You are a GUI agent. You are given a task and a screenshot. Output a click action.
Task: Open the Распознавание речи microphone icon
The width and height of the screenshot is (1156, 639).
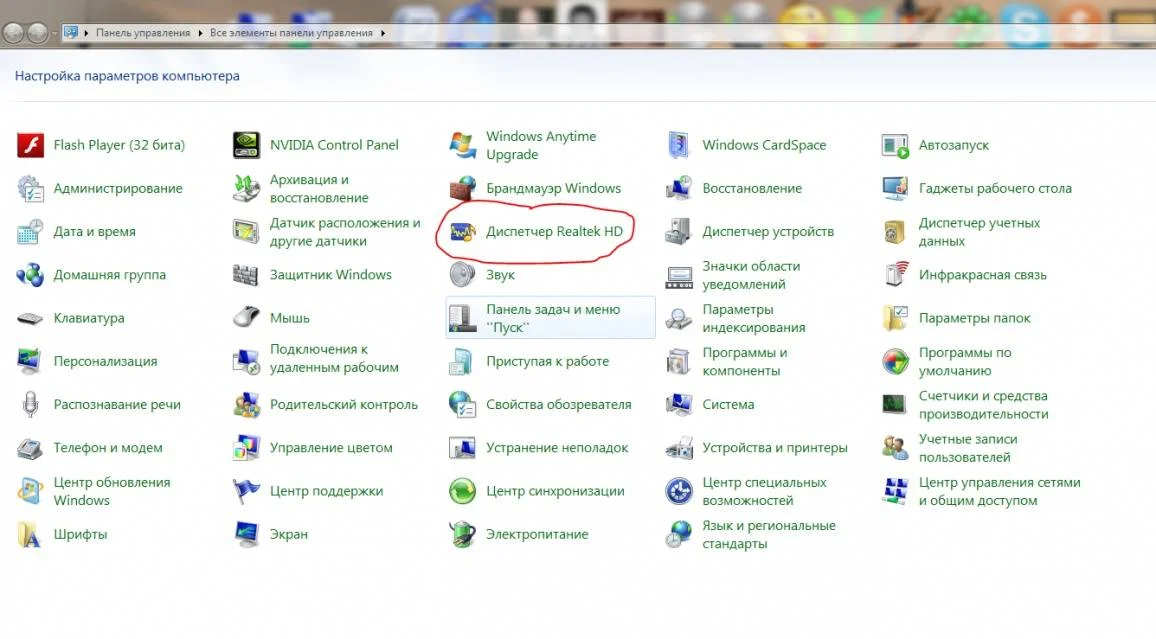(x=30, y=405)
